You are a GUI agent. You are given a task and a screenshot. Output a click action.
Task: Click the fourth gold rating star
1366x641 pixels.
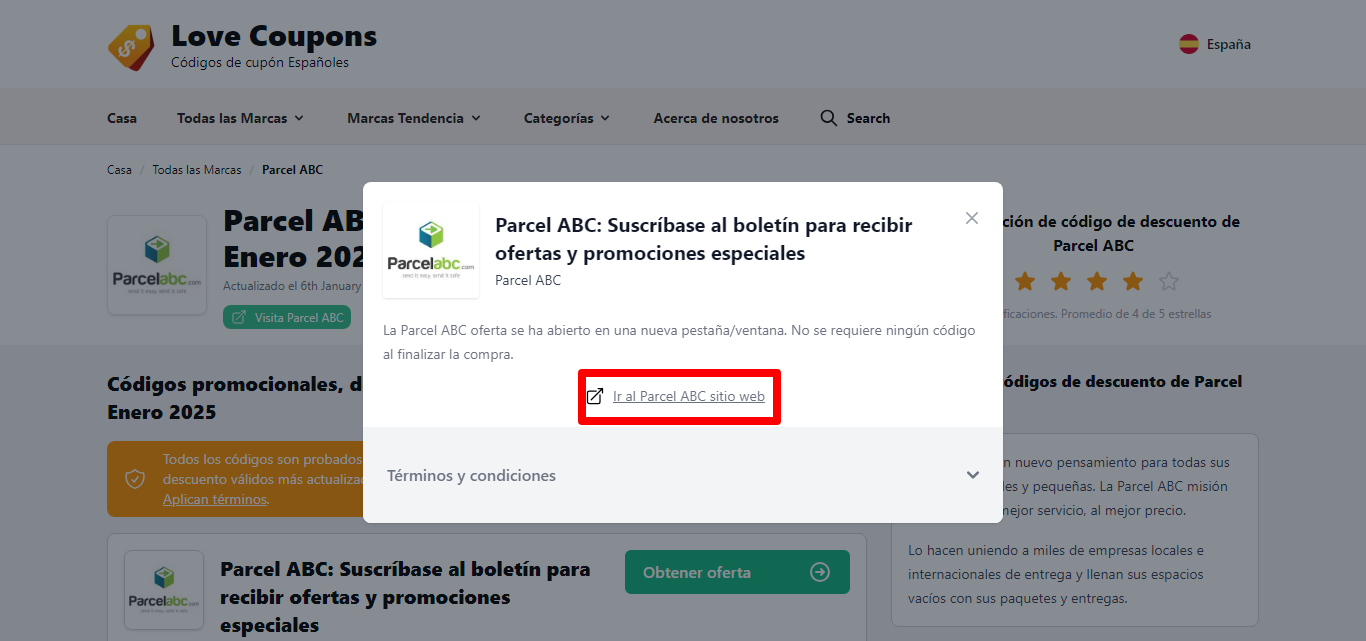pos(1132,281)
